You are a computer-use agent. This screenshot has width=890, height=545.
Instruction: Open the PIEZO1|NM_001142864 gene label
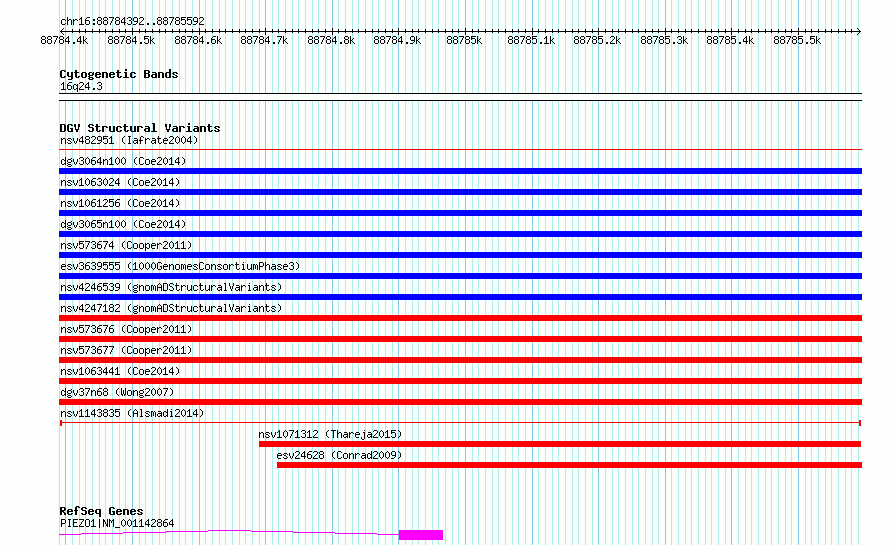coord(117,523)
